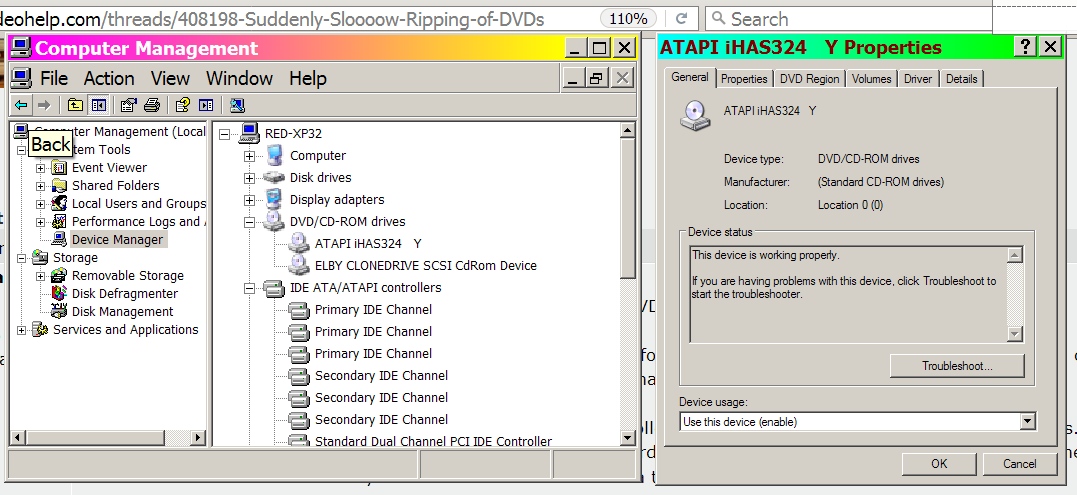Click the 110% zoom indicator in address bar
Screen dimensions: 1077x495
coord(628,19)
